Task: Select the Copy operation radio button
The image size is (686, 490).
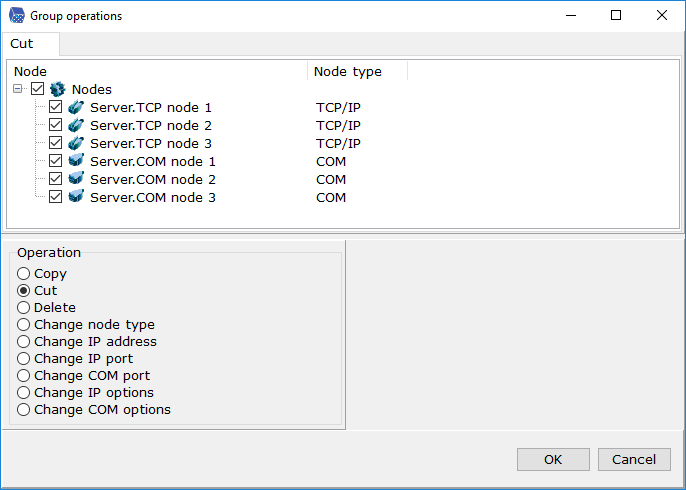Action: point(24,274)
